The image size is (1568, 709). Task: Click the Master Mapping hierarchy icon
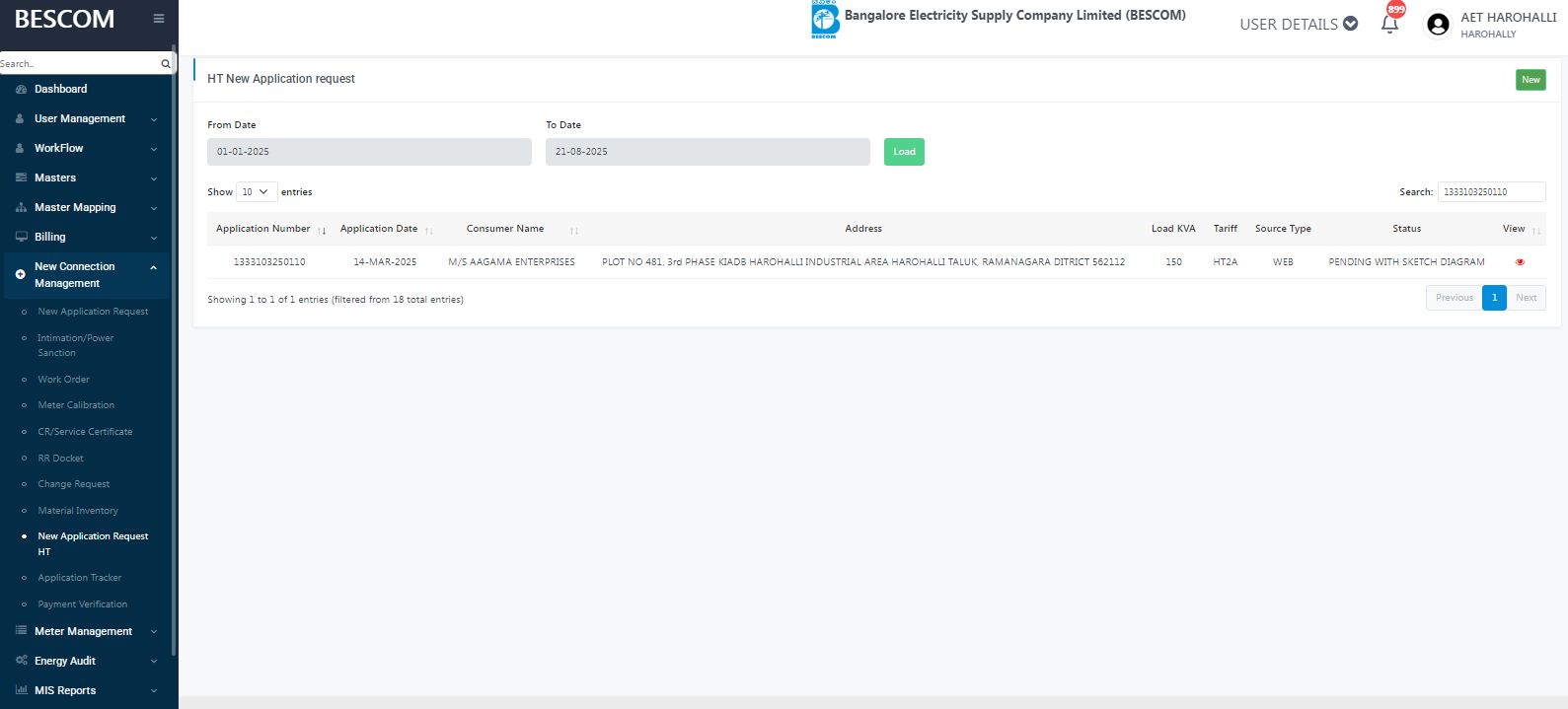(21, 207)
